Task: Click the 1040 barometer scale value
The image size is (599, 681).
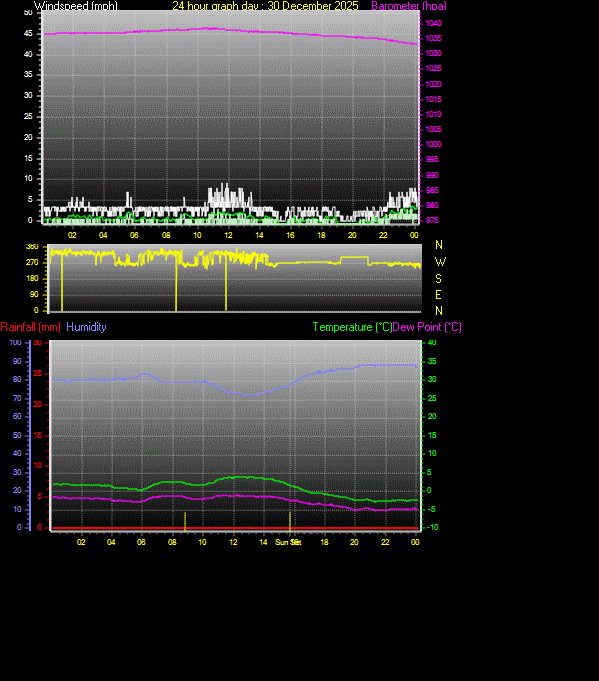Action: click(x=433, y=23)
